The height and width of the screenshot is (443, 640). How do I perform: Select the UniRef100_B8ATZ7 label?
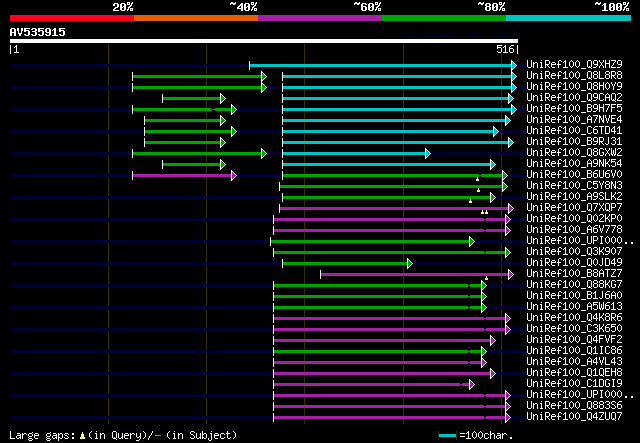pos(574,274)
